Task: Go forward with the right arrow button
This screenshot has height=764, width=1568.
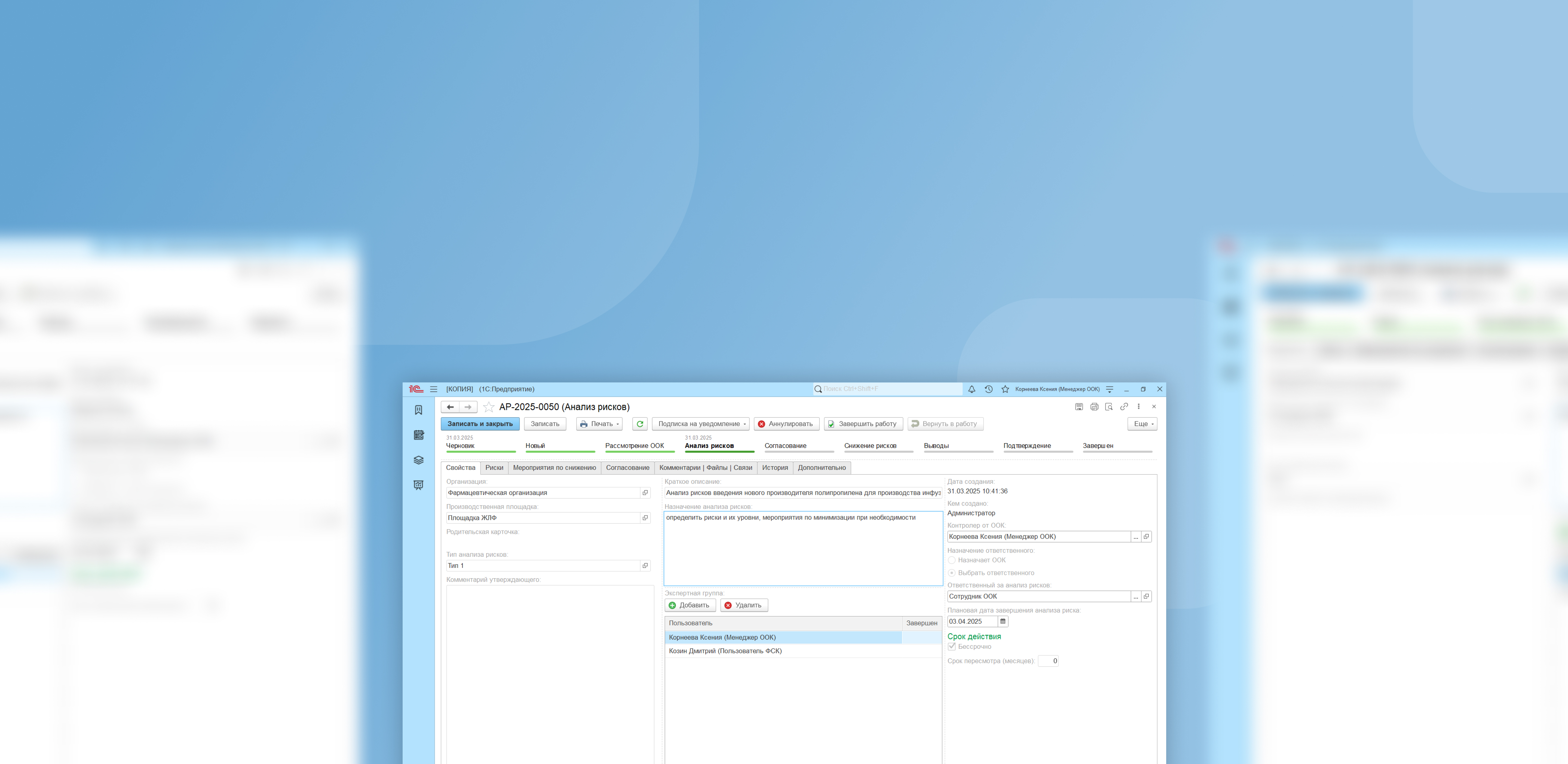Action: pyautogui.click(x=468, y=407)
